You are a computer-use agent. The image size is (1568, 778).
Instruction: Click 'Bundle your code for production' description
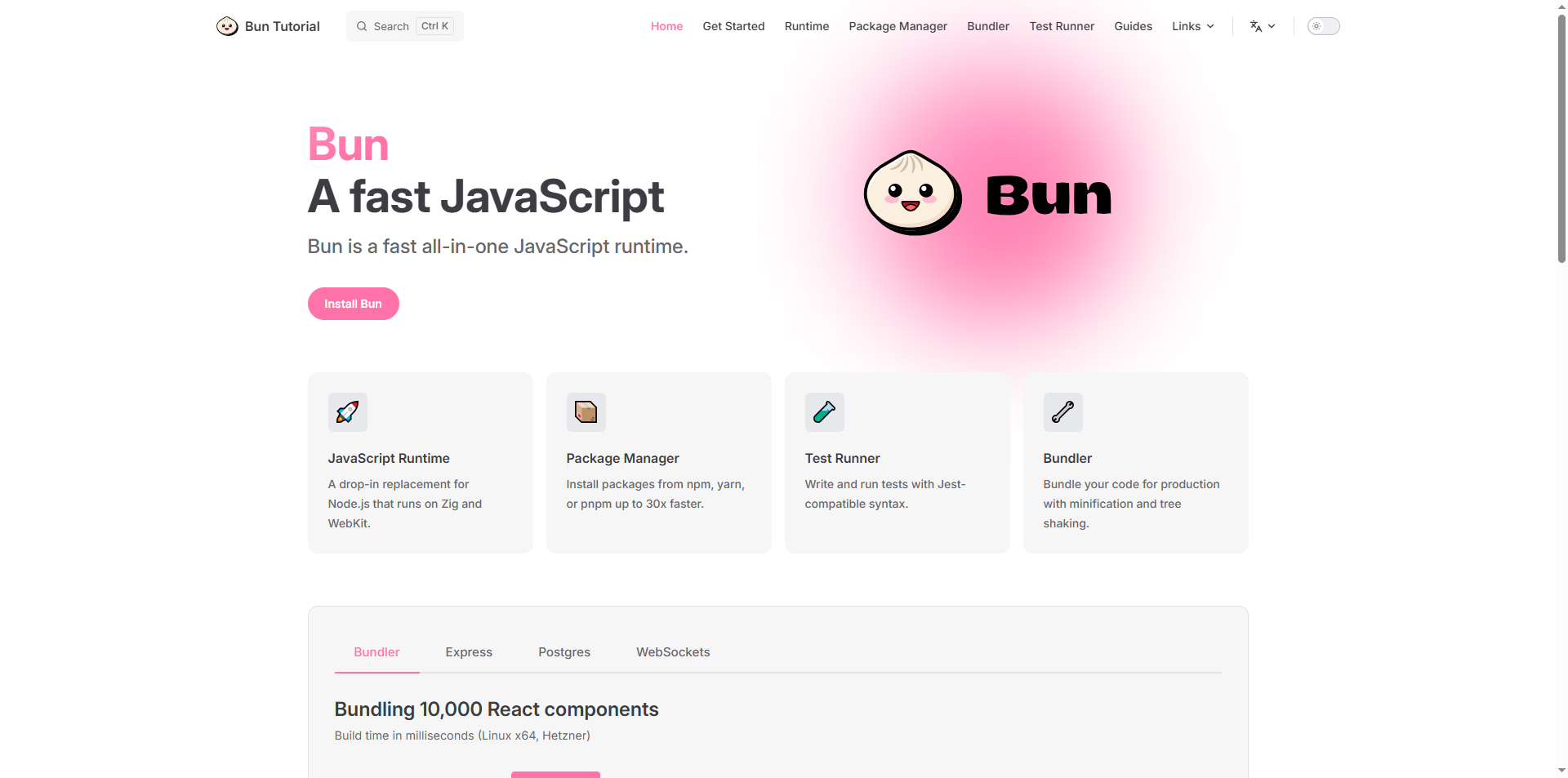(1131, 504)
